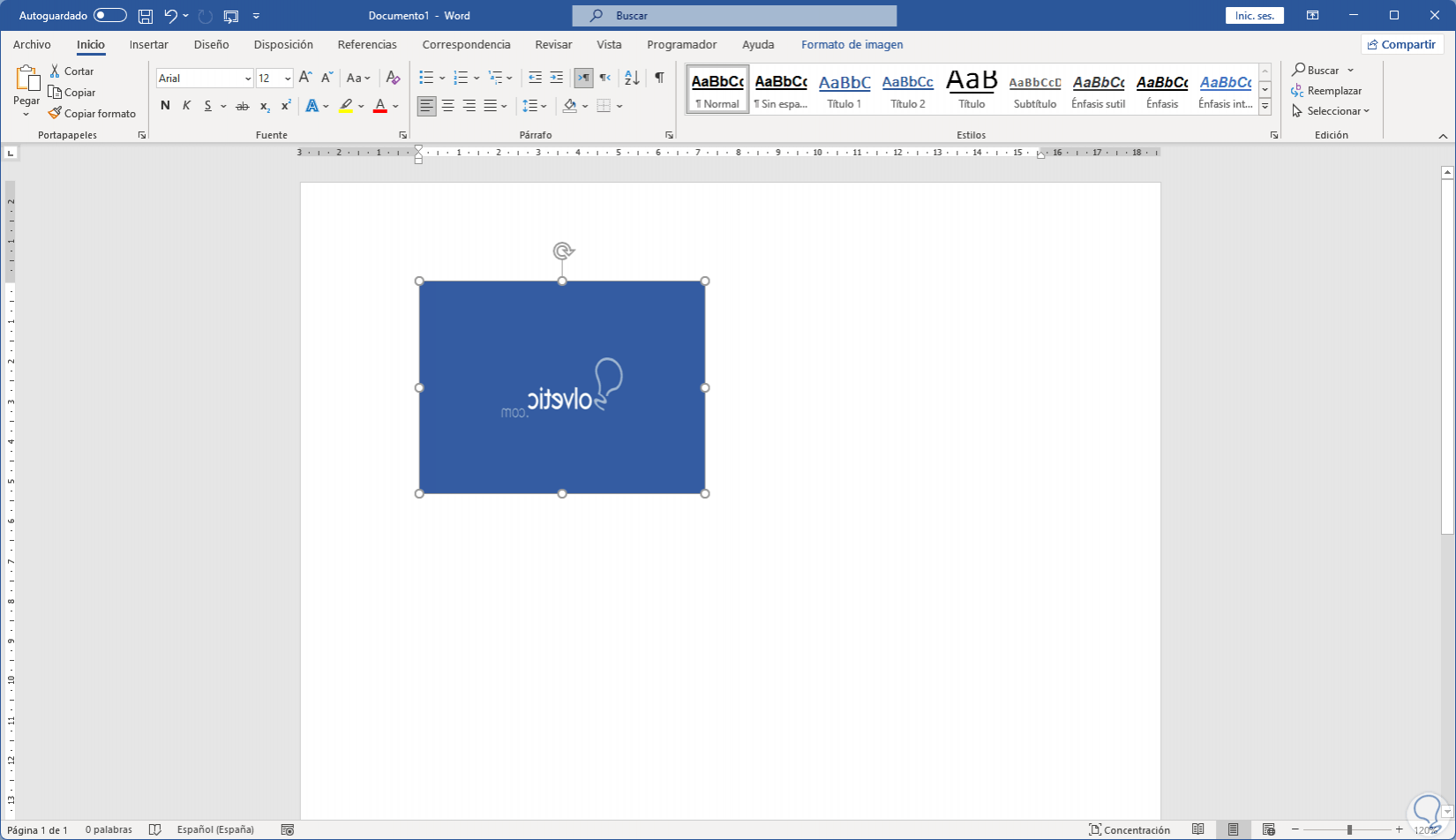Screen dimensions: 1456x840
Task: Sort text alphabetically A-Z icon
Action: (x=632, y=78)
